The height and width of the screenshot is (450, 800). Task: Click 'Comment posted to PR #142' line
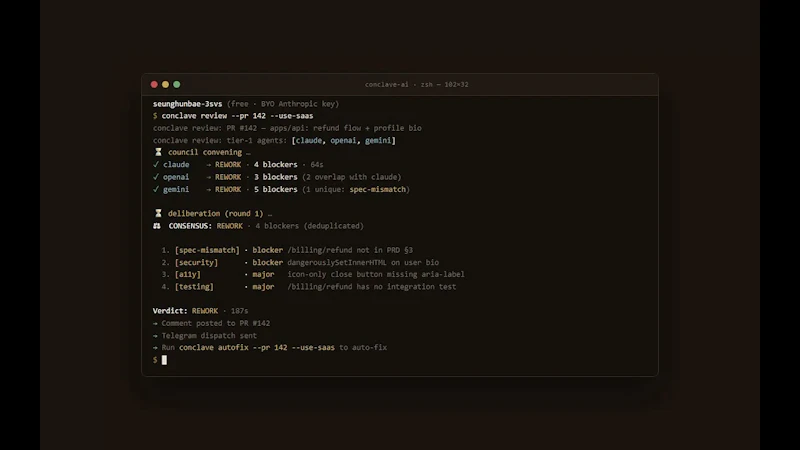tap(216, 323)
